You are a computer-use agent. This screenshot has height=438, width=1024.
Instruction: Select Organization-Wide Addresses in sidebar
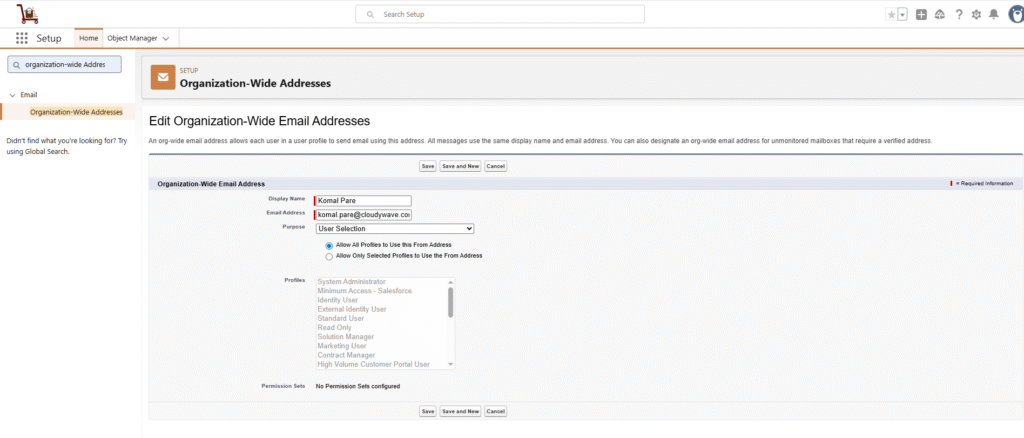(x=76, y=112)
